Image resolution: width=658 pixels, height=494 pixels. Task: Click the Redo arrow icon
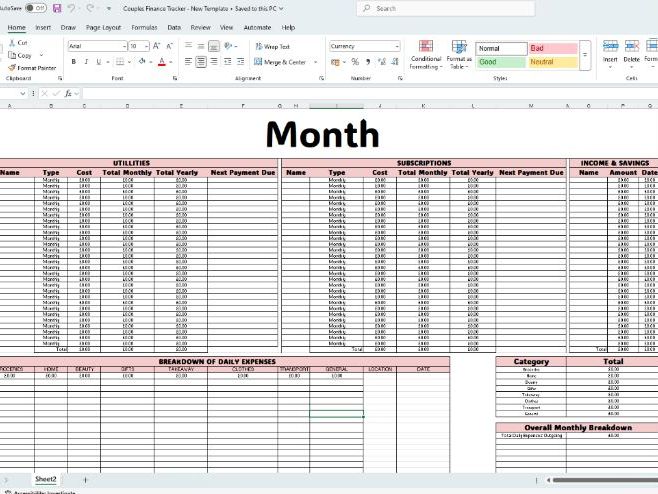(x=90, y=8)
